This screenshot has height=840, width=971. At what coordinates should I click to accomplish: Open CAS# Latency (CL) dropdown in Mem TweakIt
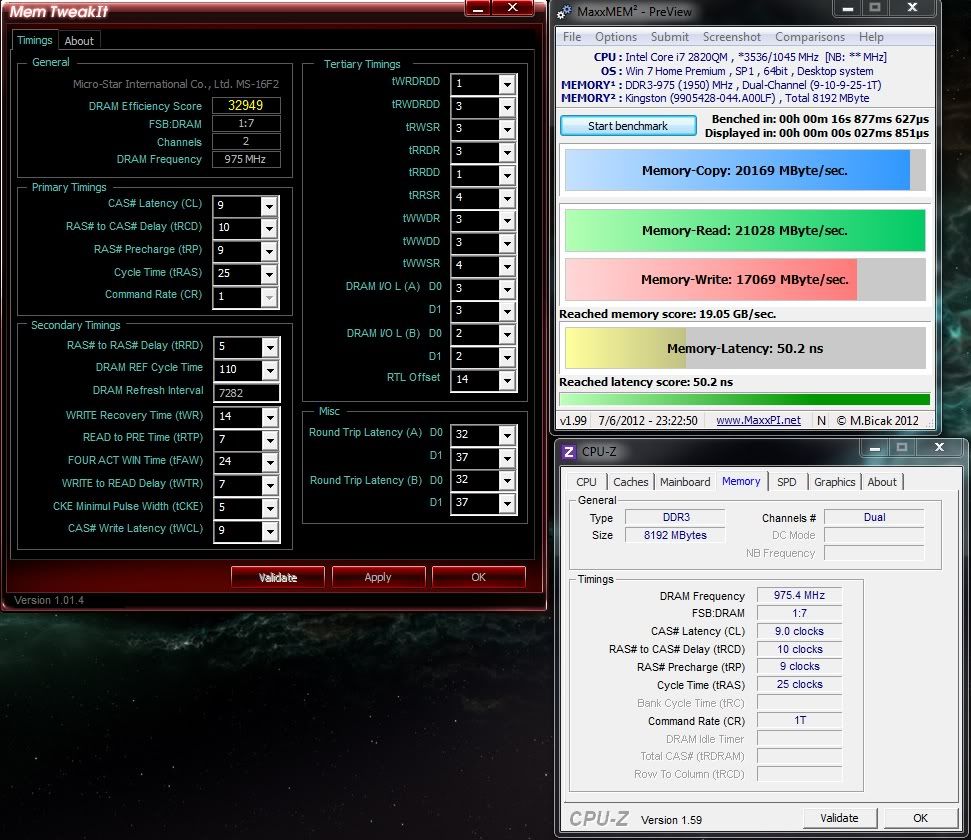(269, 206)
